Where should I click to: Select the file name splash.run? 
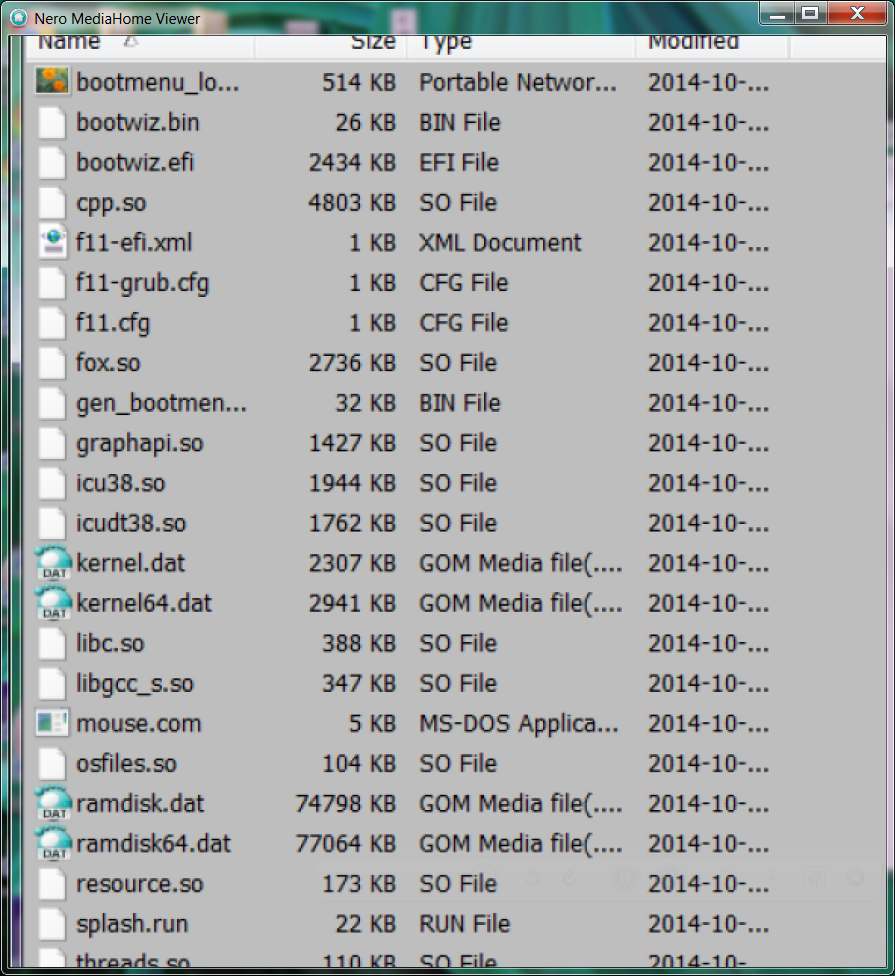(132, 925)
